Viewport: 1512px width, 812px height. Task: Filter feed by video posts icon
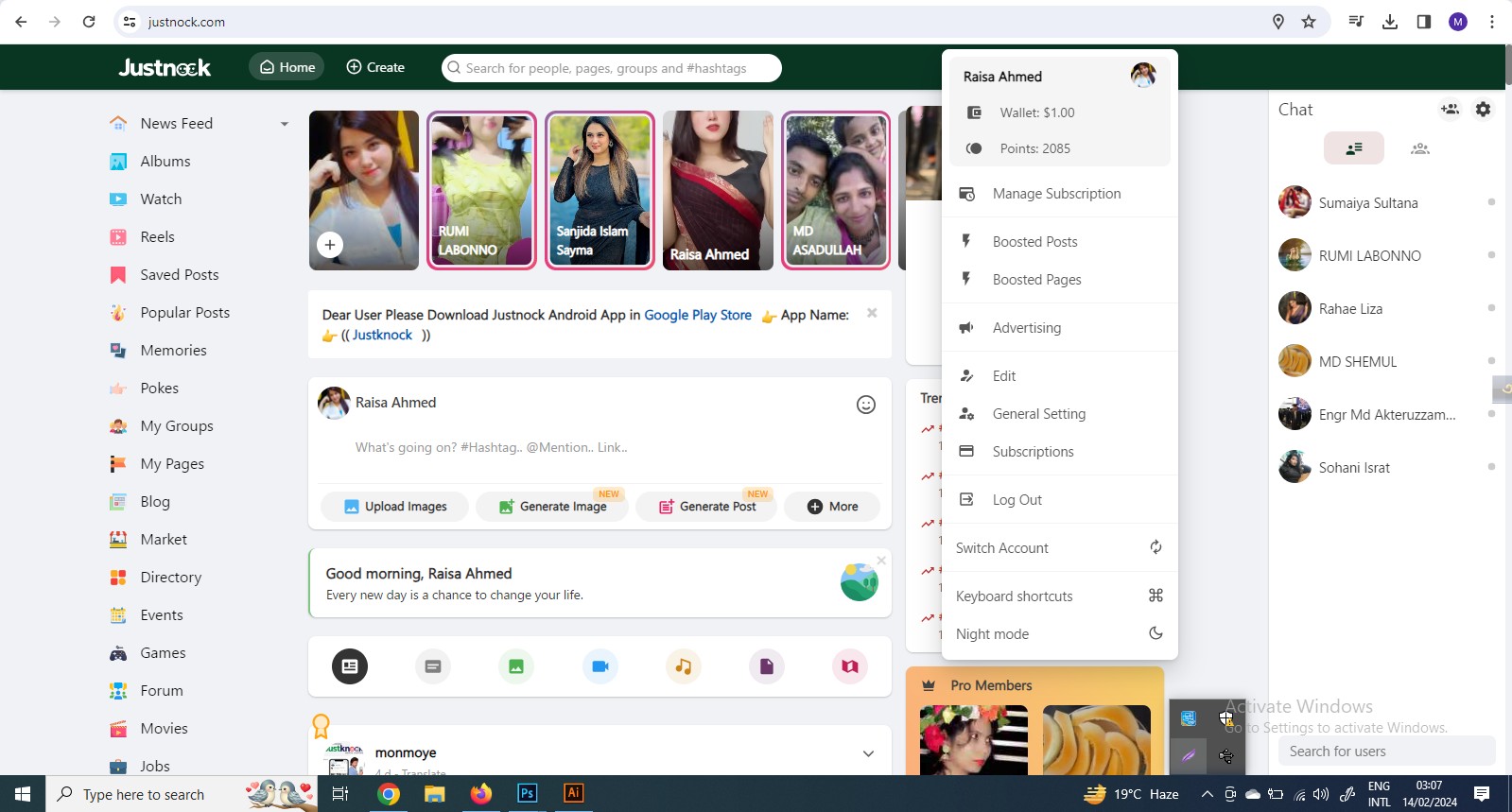click(600, 666)
